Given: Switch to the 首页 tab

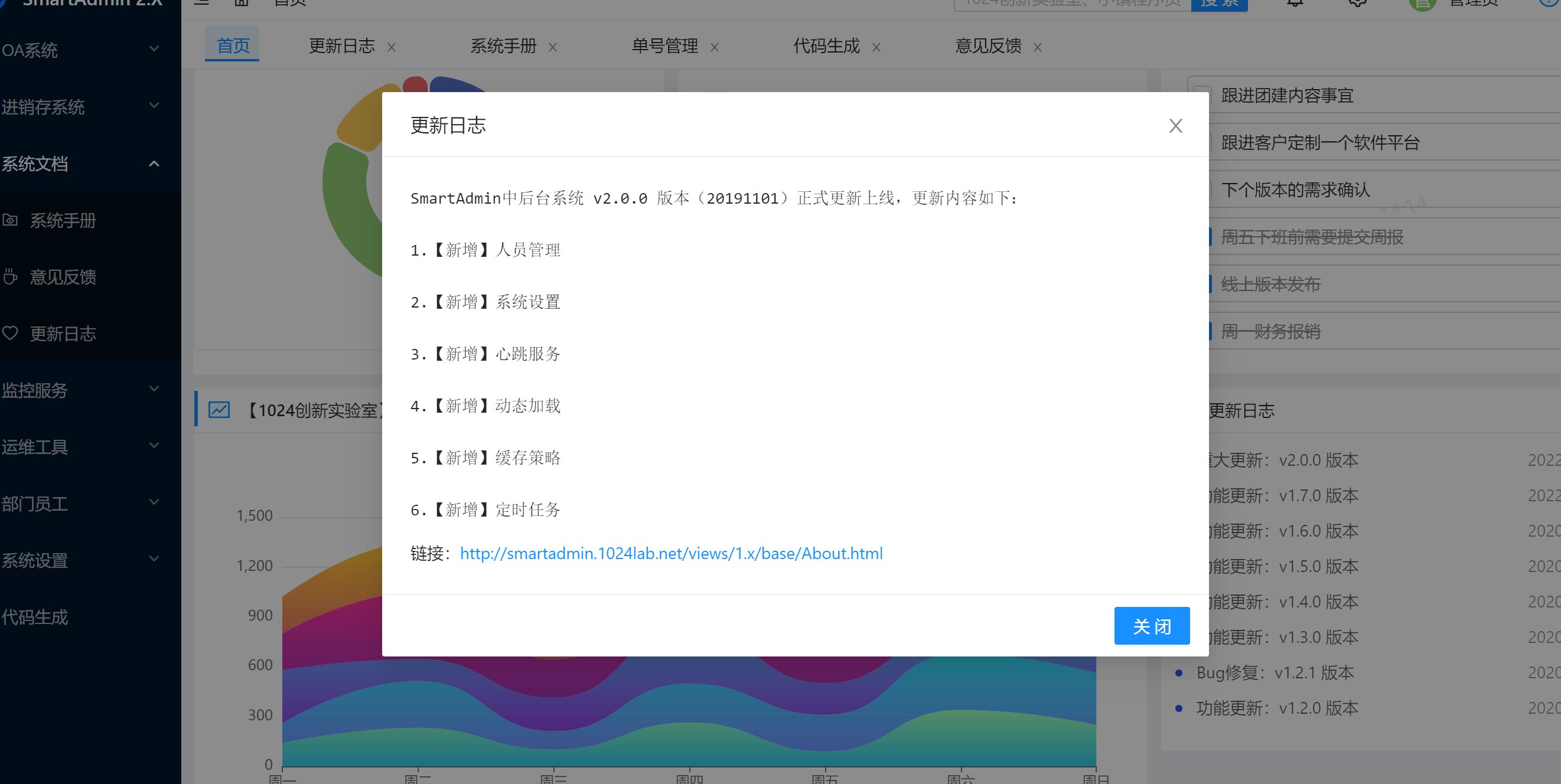Looking at the screenshot, I should (233, 45).
